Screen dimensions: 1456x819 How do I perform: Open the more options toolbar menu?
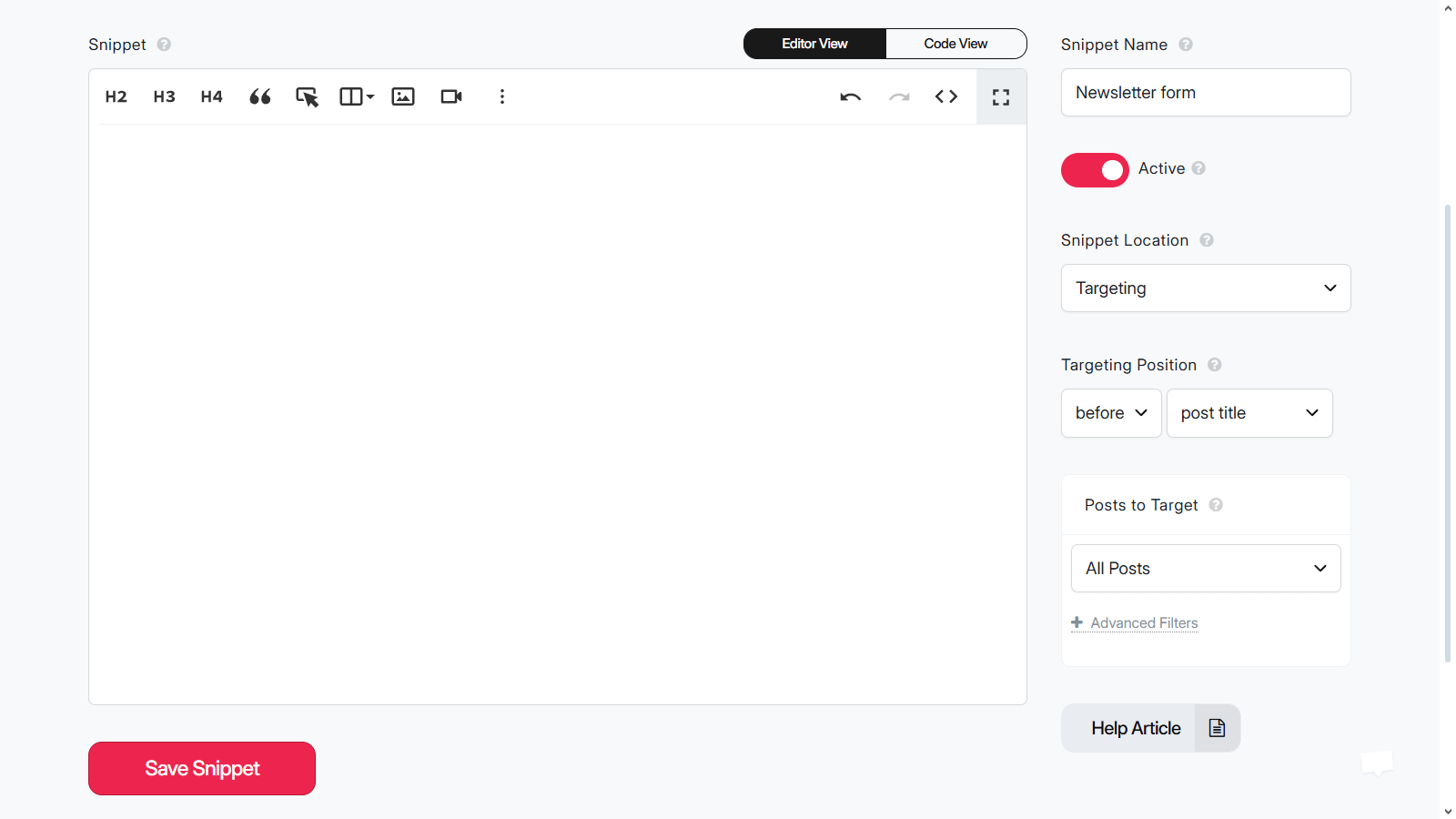(x=501, y=96)
